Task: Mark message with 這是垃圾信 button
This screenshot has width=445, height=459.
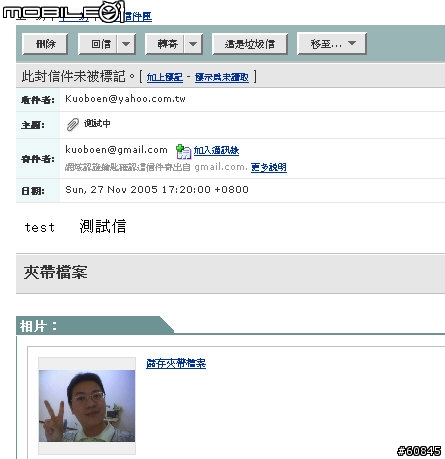Action: point(250,44)
